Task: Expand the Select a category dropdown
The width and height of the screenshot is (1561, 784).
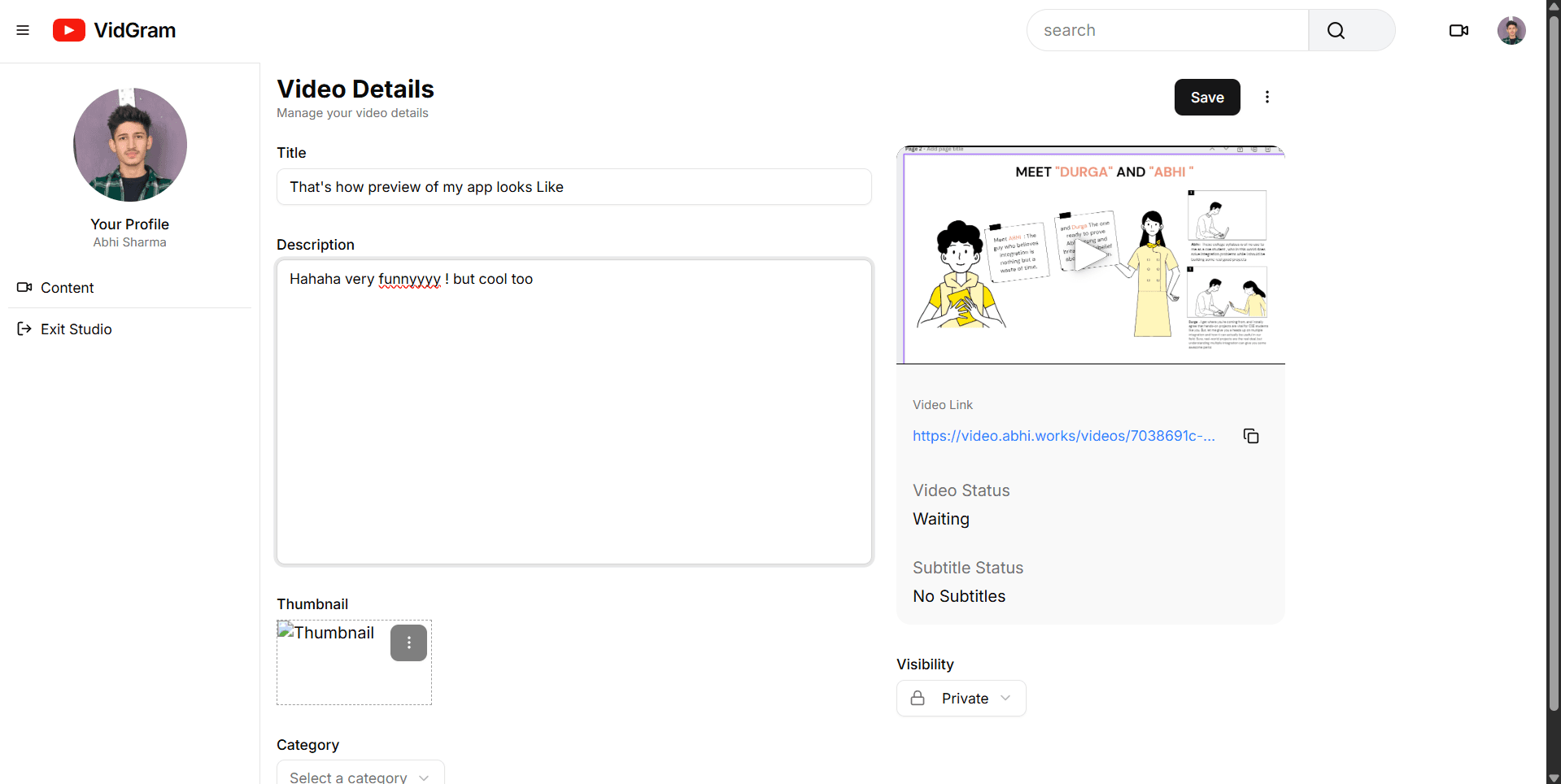Action: pyautogui.click(x=360, y=776)
